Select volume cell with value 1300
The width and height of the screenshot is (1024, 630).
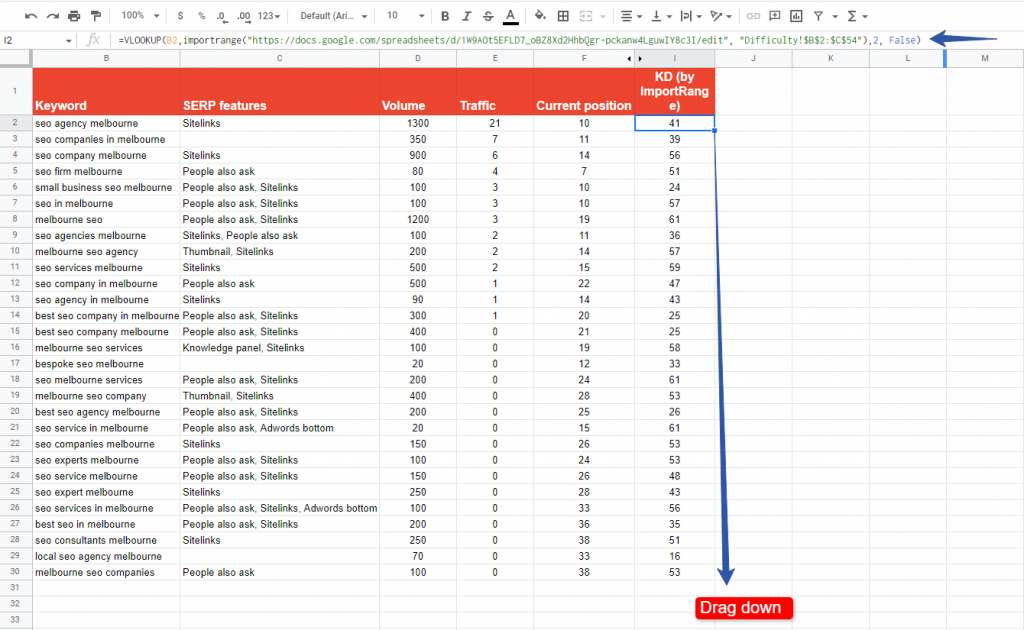418,123
